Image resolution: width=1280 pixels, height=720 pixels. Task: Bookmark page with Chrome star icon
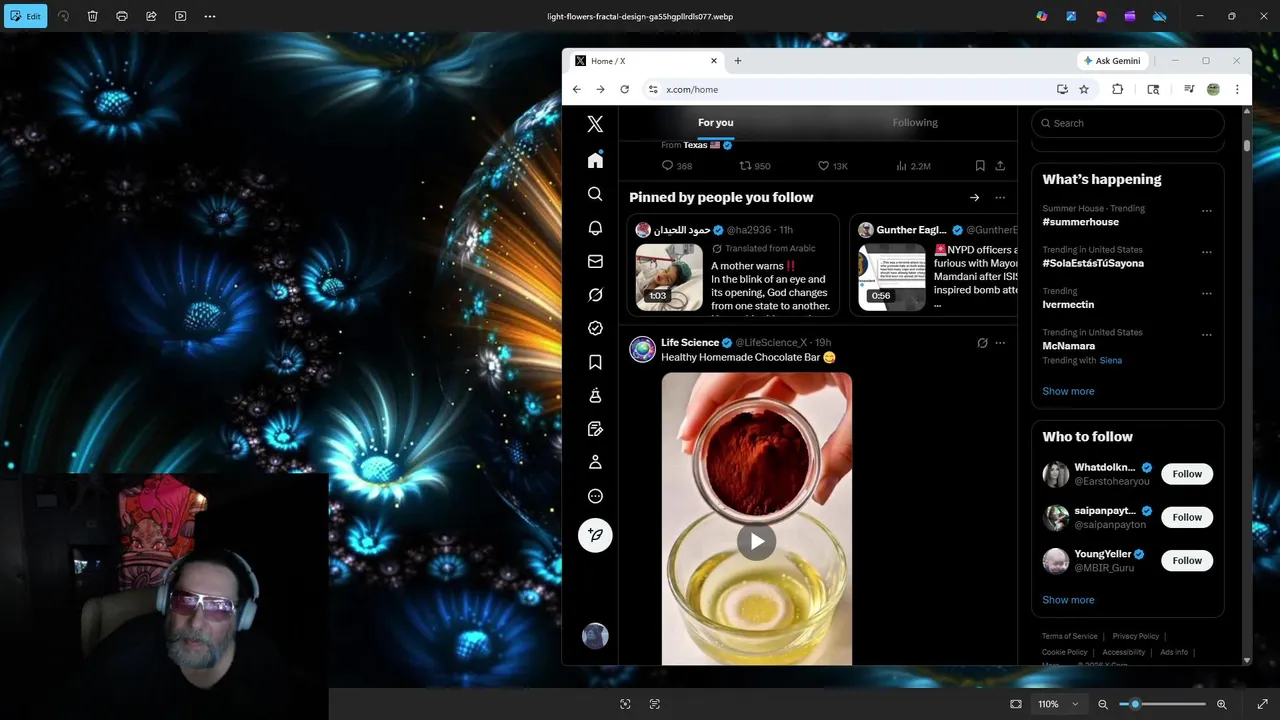point(1084,89)
